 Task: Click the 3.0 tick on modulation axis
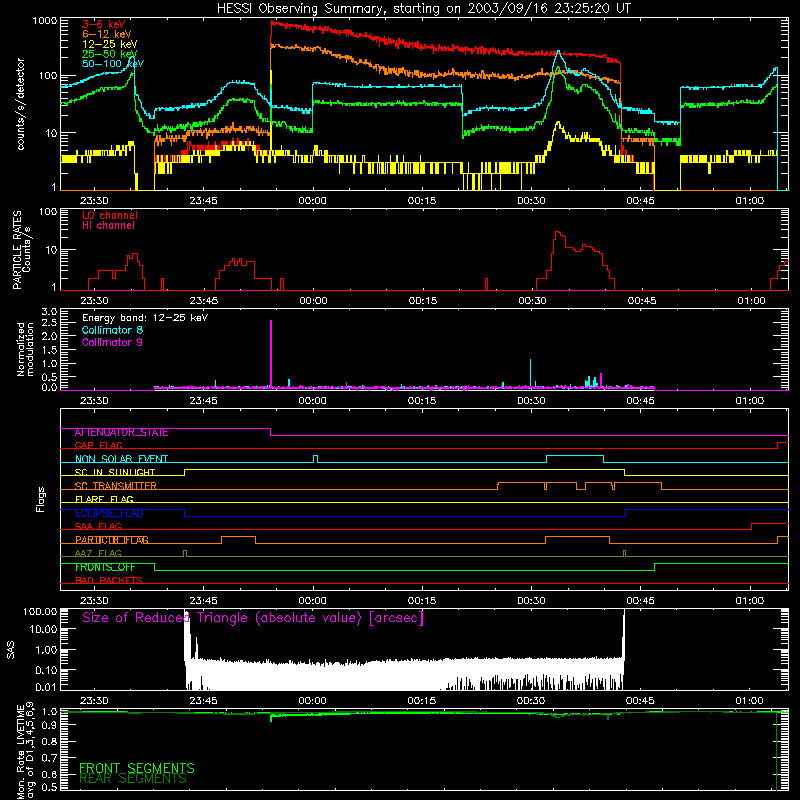tap(49, 312)
